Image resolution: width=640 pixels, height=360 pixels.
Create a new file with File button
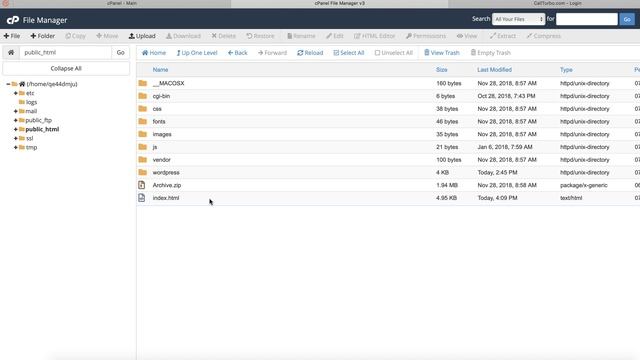(x=12, y=36)
